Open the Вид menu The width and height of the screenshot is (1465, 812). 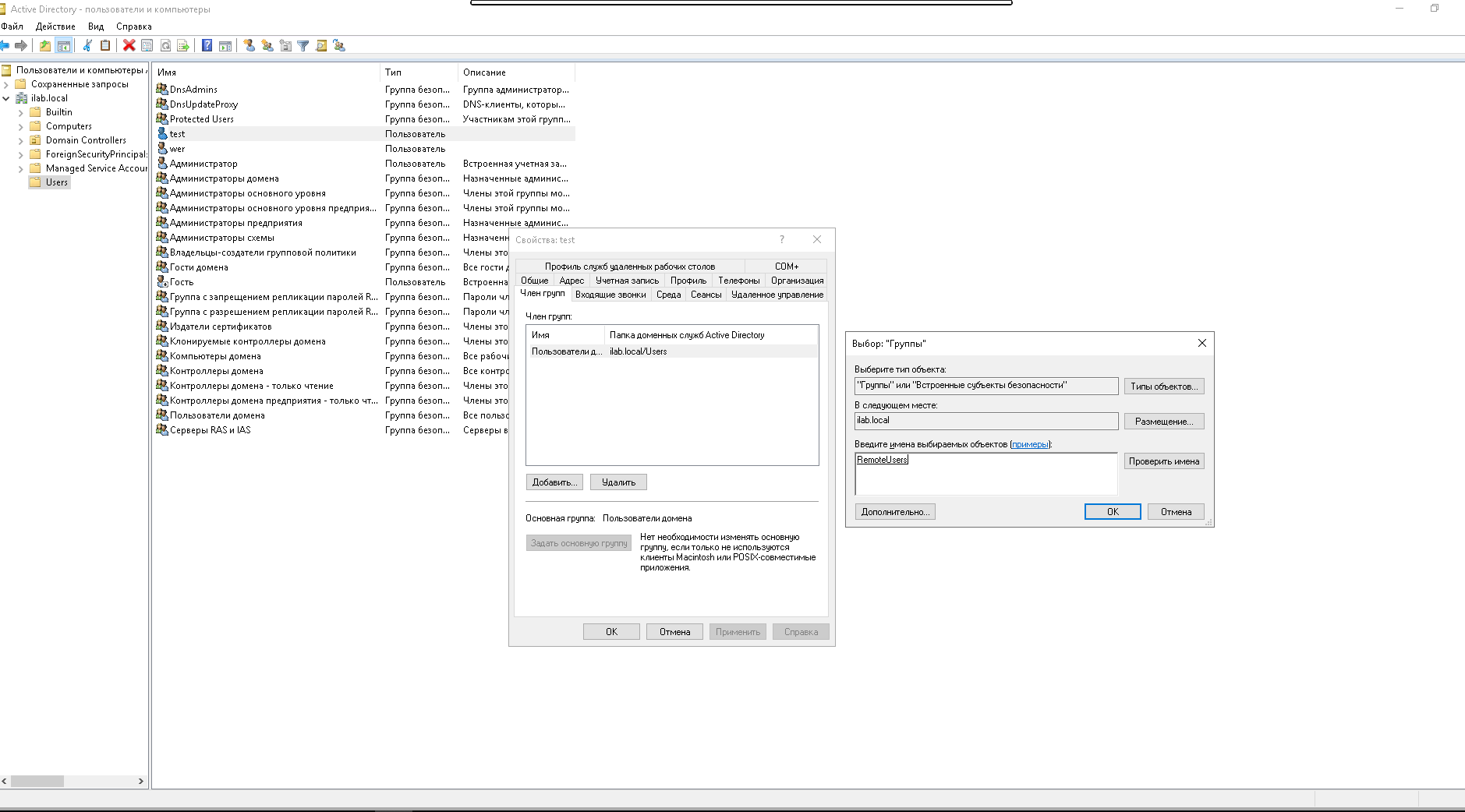96,26
